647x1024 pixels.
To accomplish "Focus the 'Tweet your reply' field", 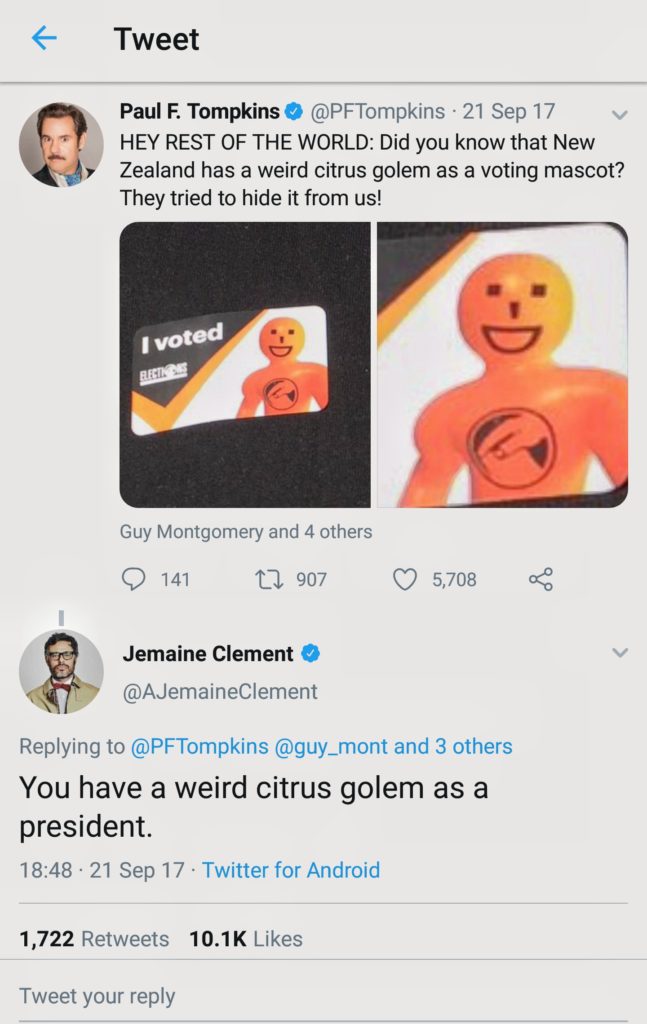I will click(x=323, y=996).
